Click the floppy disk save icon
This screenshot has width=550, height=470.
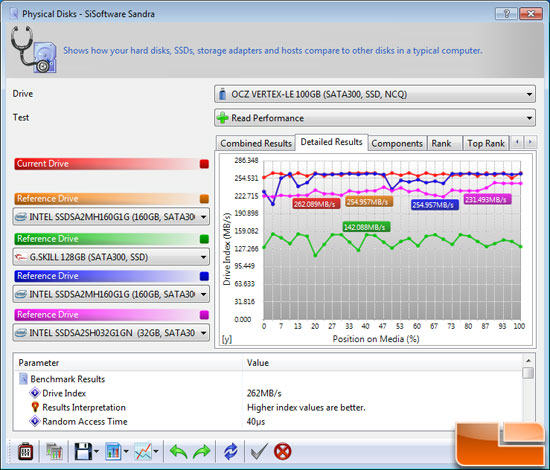(83, 451)
